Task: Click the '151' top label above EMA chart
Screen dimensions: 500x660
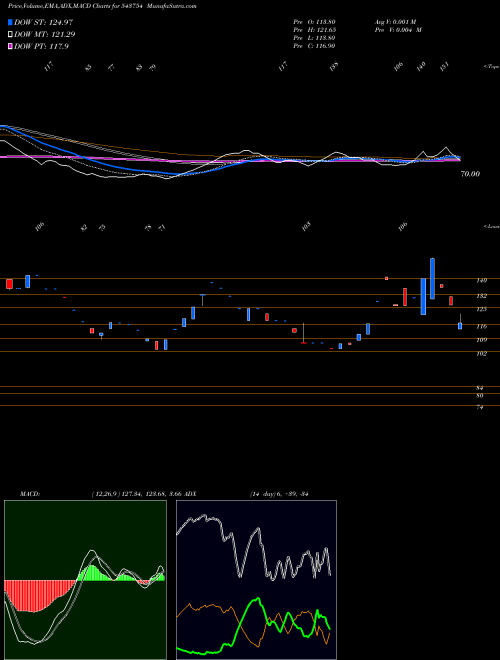Action: tap(445, 66)
